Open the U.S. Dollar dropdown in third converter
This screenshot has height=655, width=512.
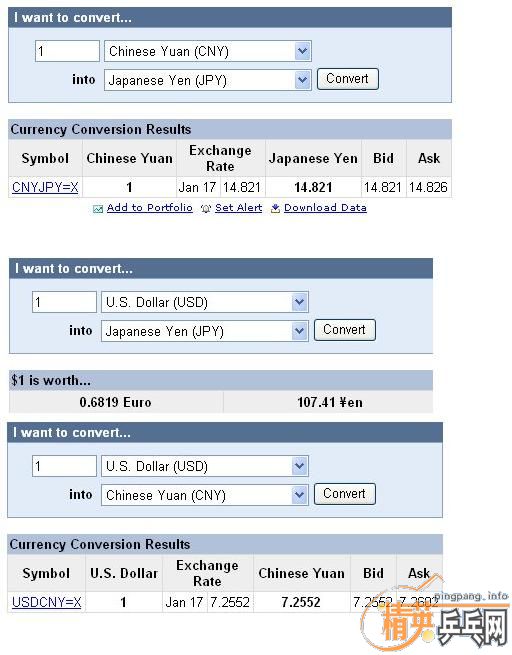click(205, 466)
